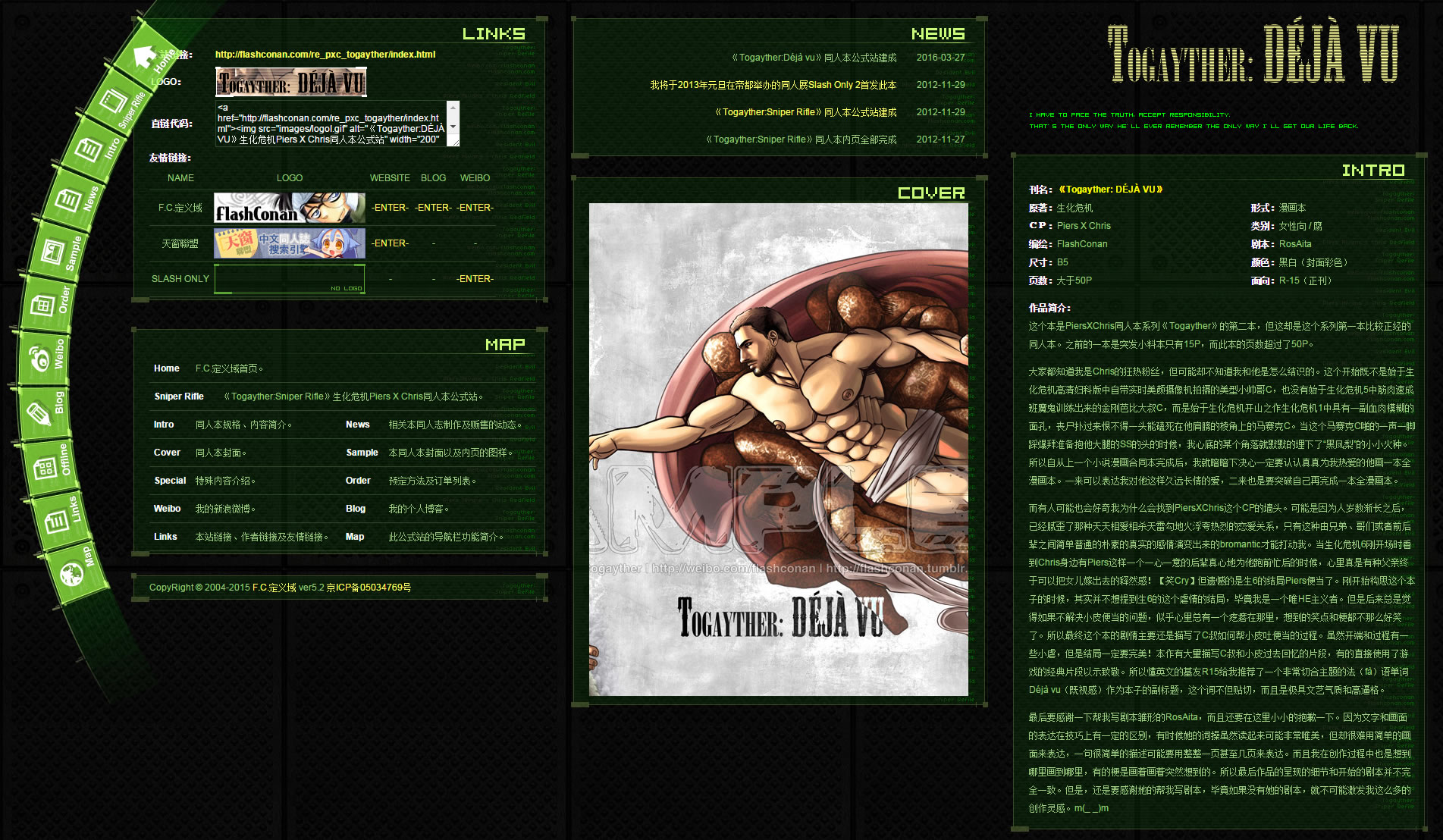The height and width of the screenshot is (840, 1443).
Task: Click the Weibo icon in sidebar
Action: pos(39,357)
